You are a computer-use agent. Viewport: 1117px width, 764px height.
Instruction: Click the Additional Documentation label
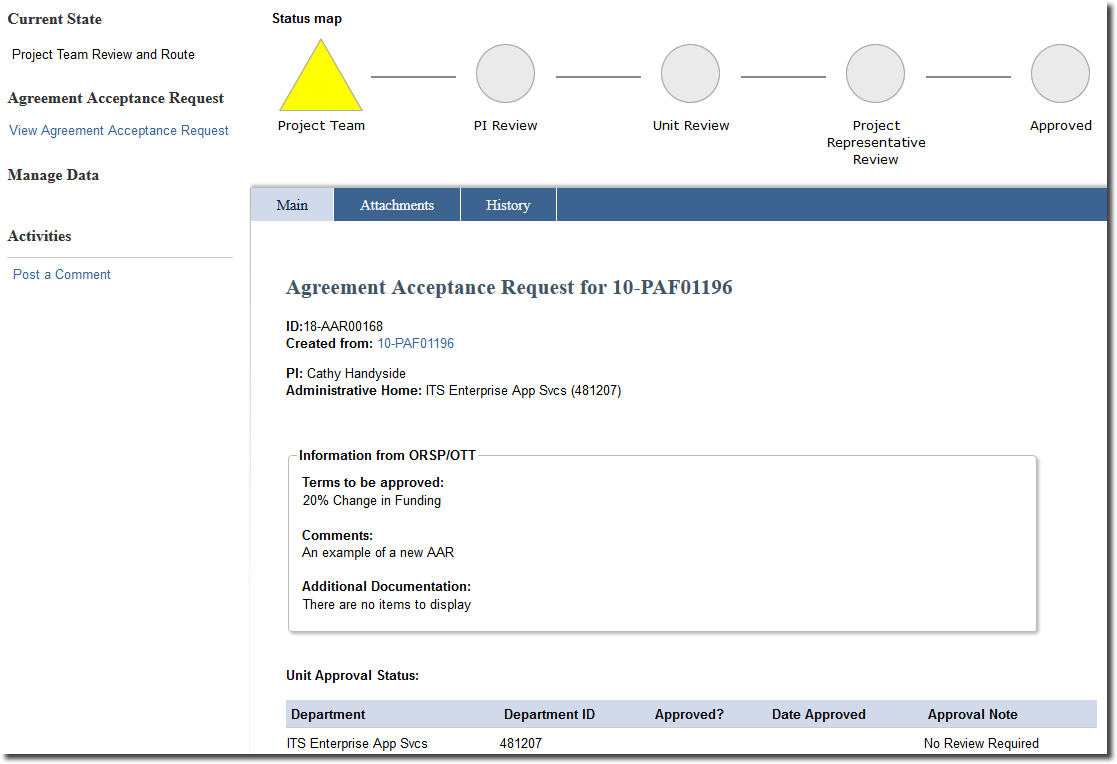pos(387,587)
